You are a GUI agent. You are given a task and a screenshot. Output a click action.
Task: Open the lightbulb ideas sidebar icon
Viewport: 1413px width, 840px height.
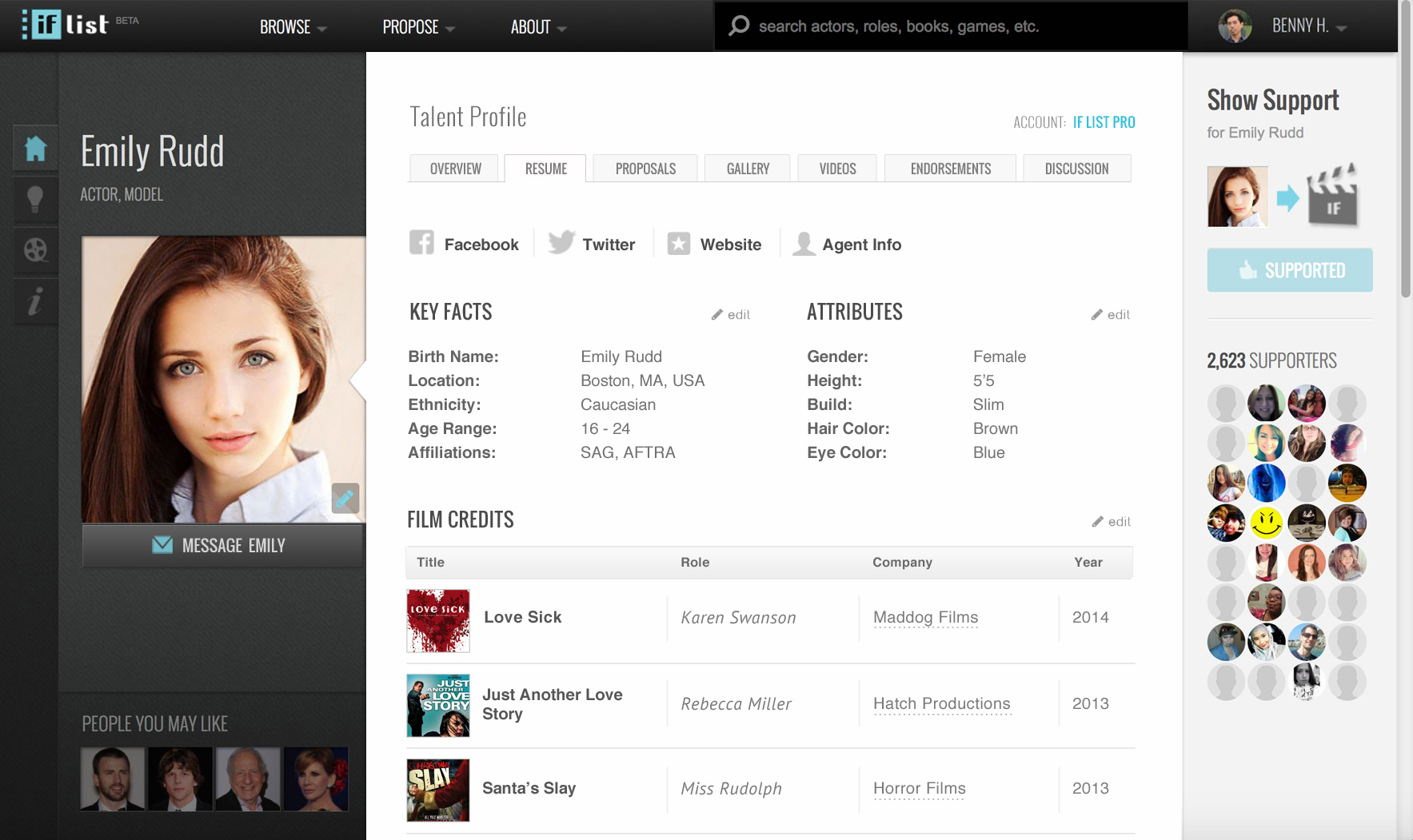pyautogui.click(x=35, y=199)
